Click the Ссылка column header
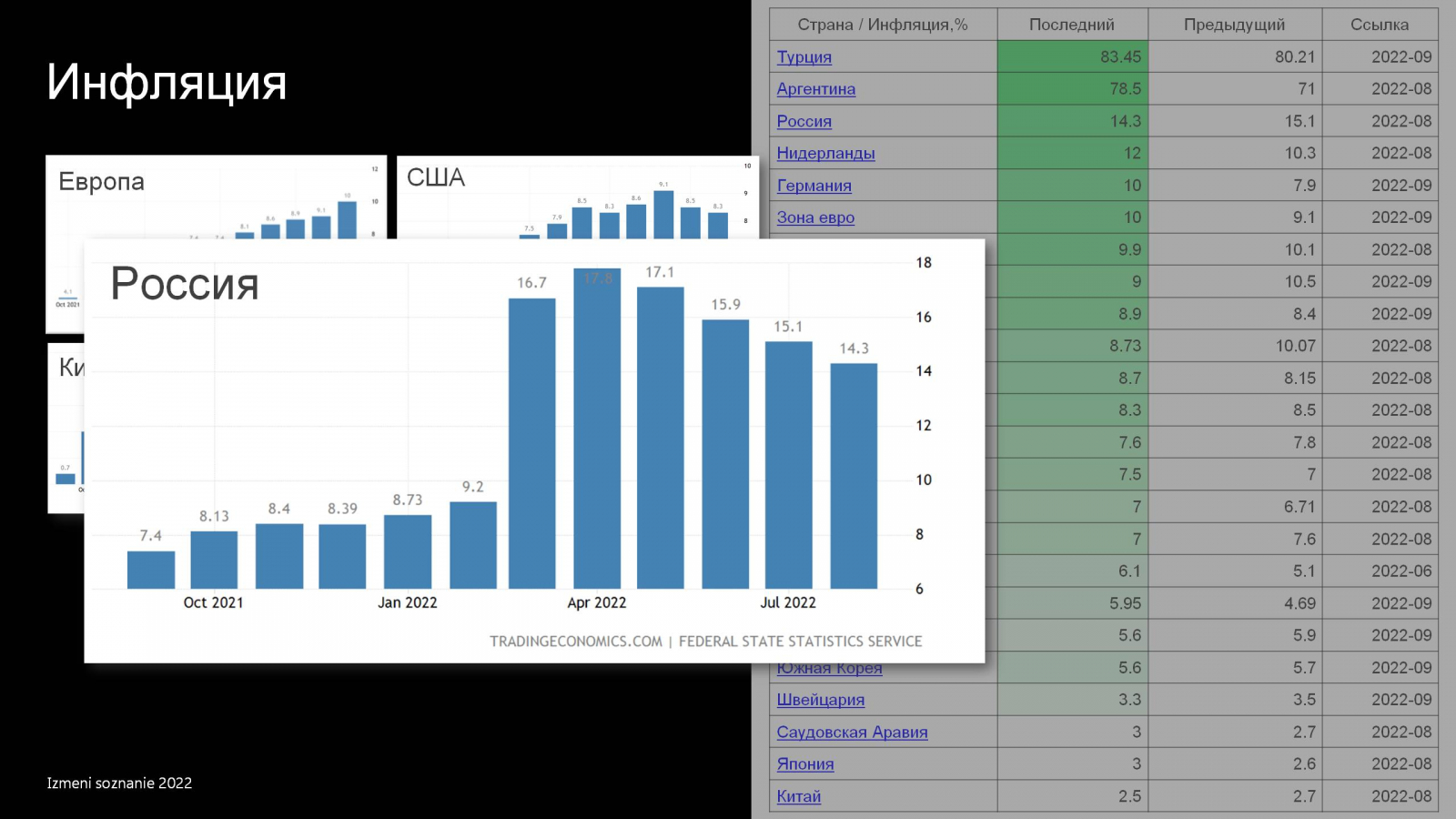Viewport: 1456px width, 819px height. coord(1380,25)
